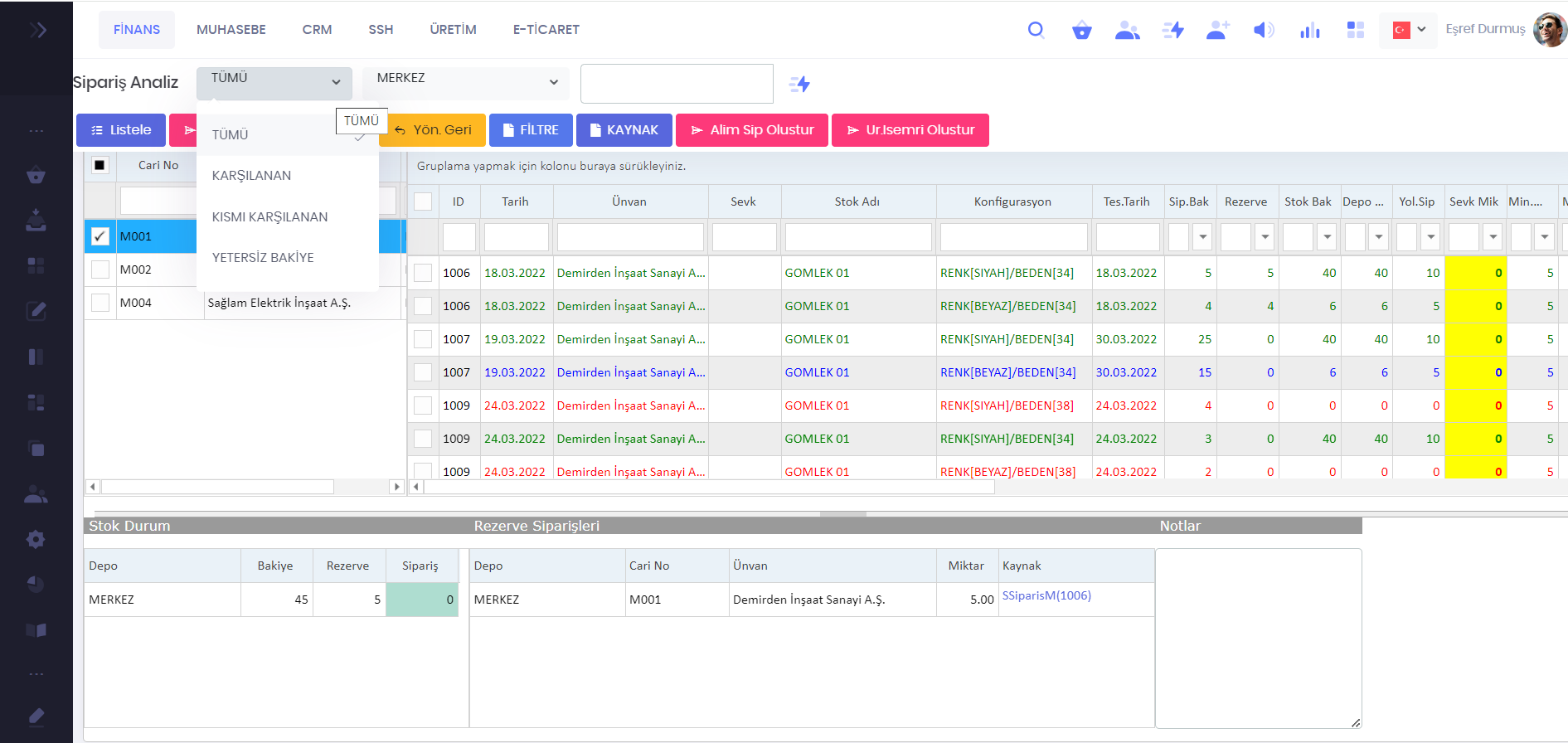The image size is (1568, 743).
Task: Click the users group icon in header
Action: (1127, 31)
